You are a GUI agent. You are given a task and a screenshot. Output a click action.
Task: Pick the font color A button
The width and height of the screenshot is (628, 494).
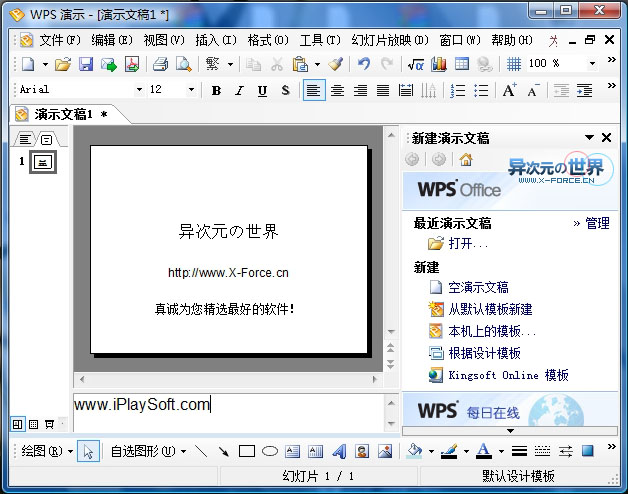(x=484, y=452)
